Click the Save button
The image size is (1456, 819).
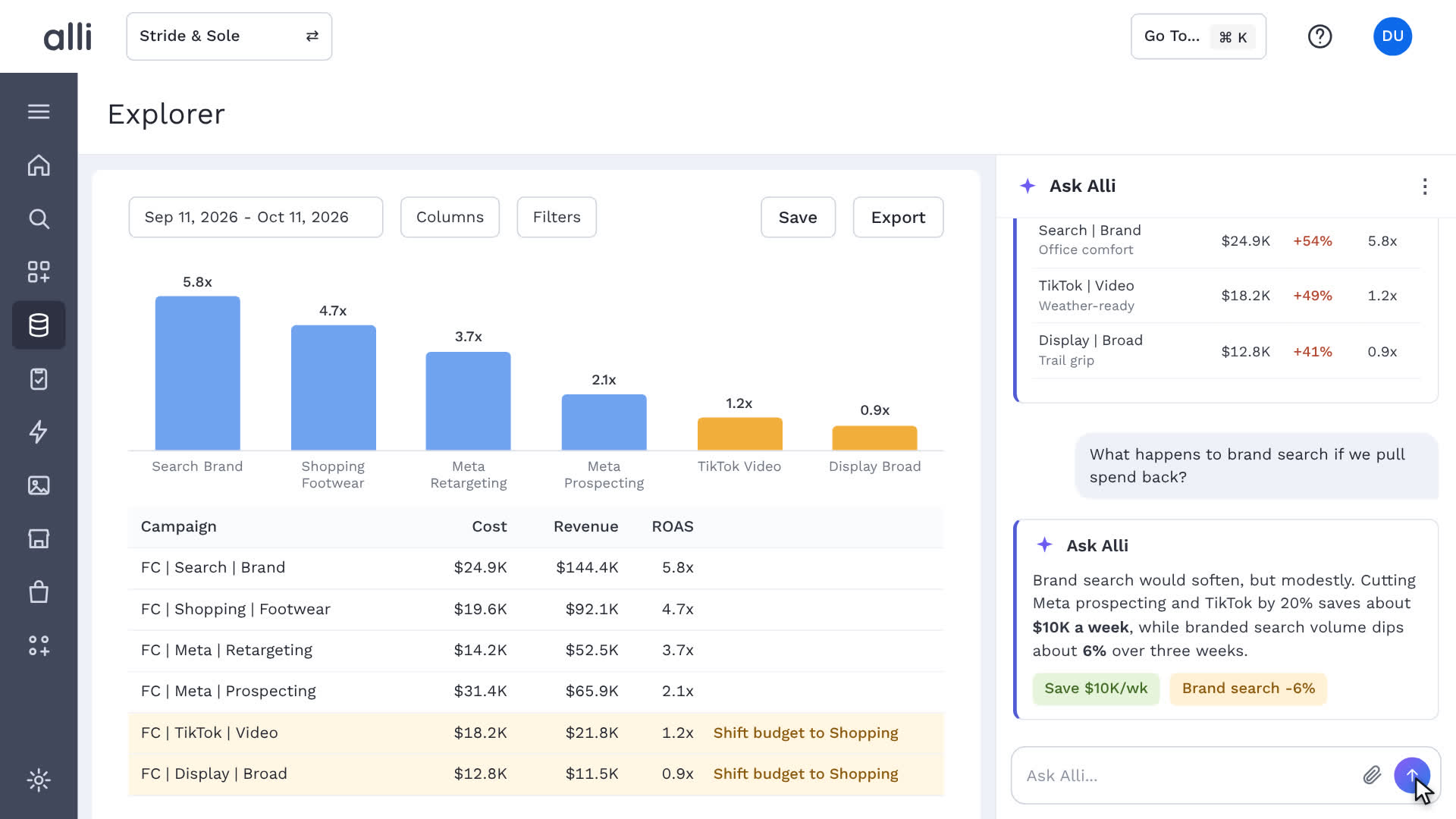(x=798, y=217)
